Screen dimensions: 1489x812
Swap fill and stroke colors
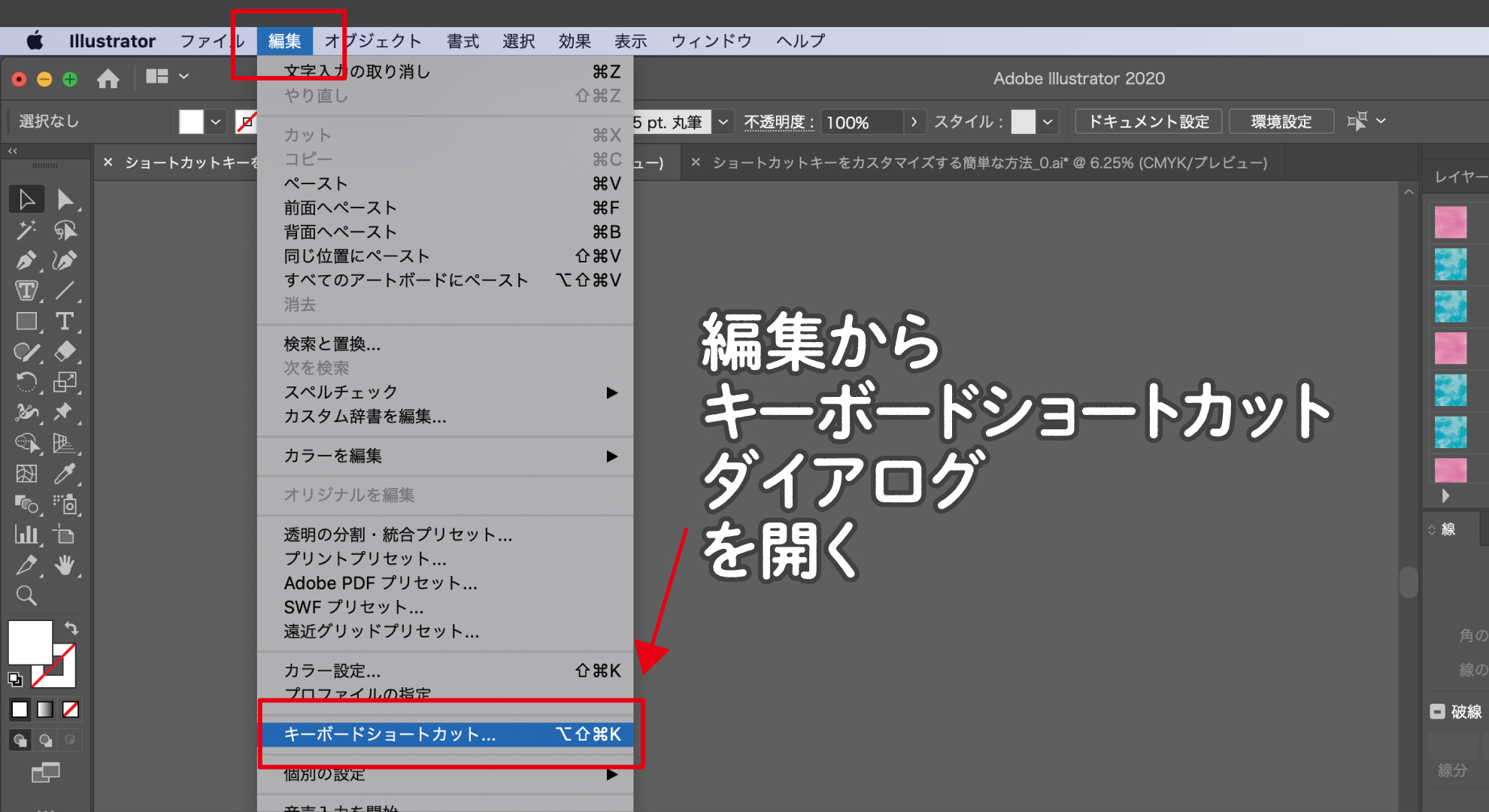[x=71, y=628]
